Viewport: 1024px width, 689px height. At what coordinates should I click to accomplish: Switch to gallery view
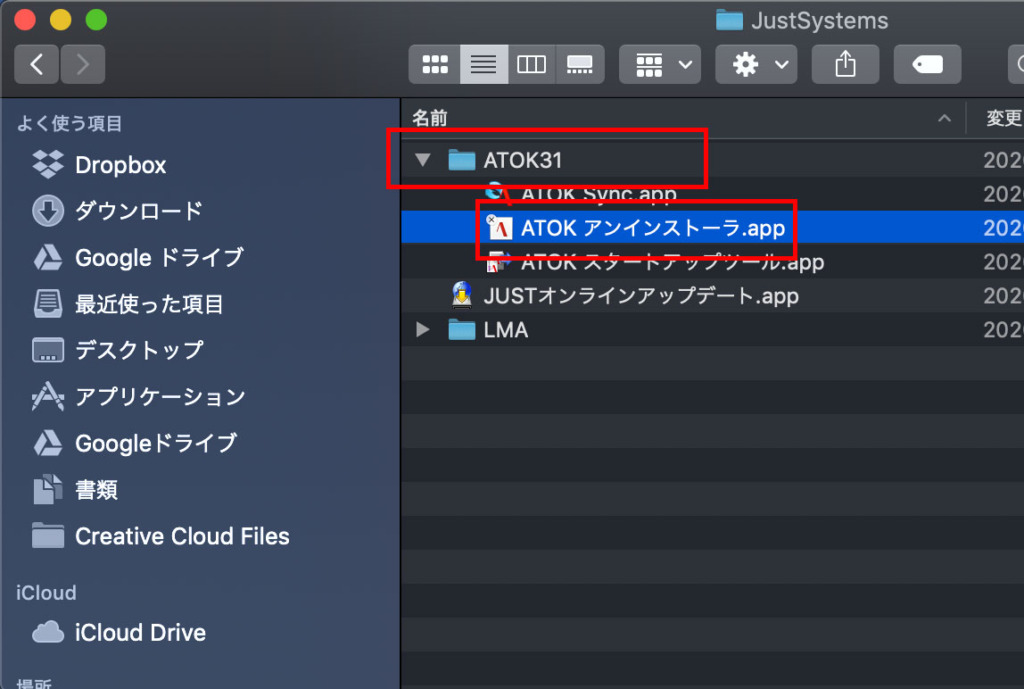579,64
